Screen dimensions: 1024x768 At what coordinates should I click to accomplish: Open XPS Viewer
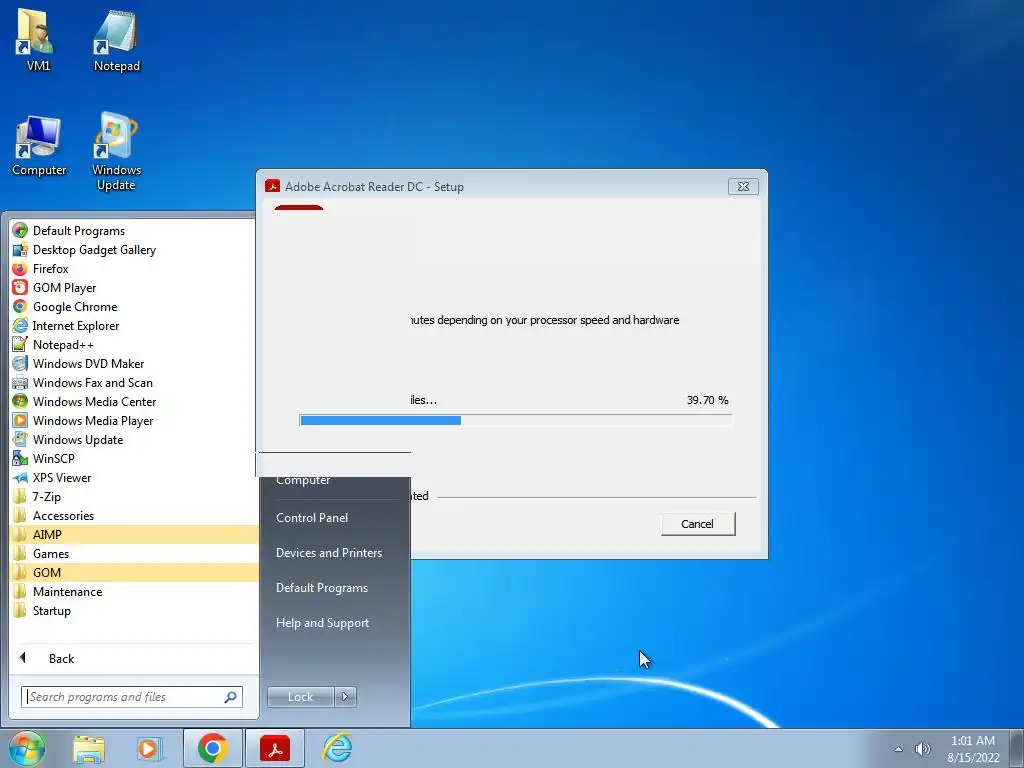(x=133, y=477)
